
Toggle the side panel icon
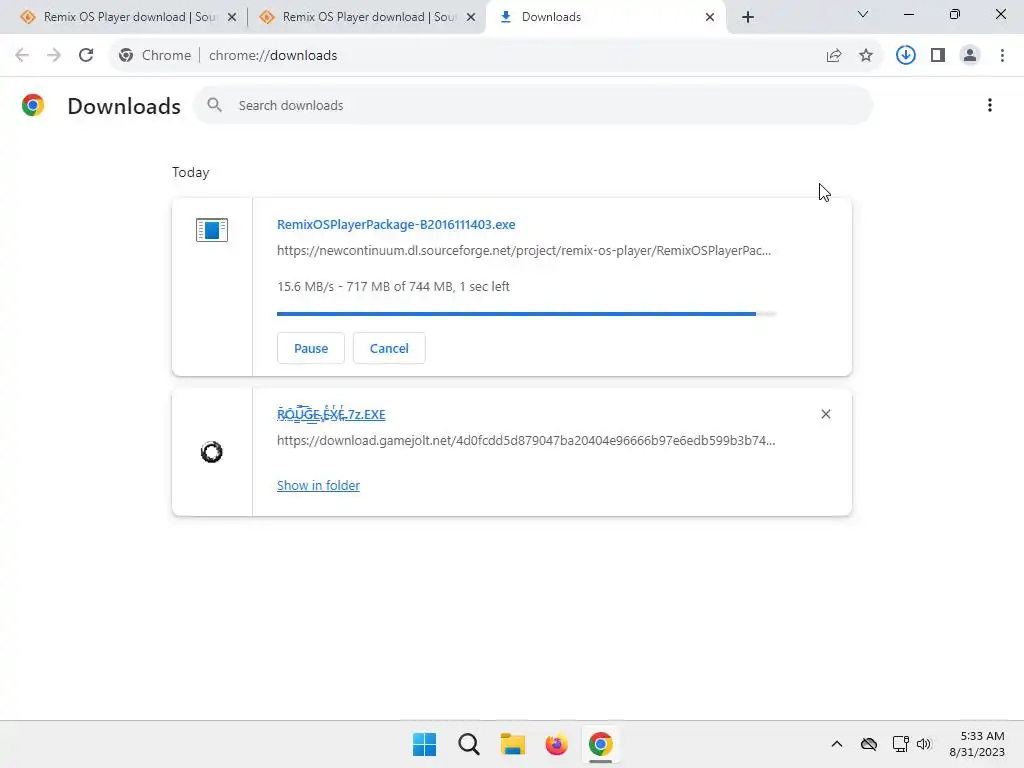point(938,55)
